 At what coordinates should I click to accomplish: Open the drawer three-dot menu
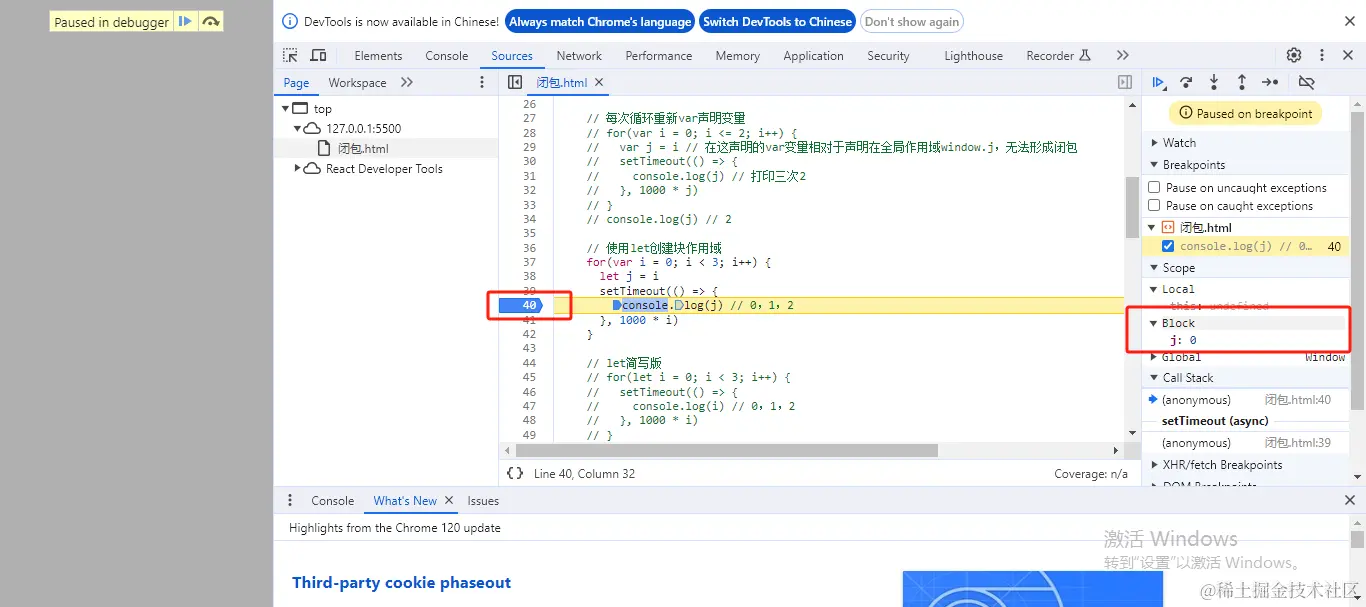pyautogui.click(x=290, y=500)
